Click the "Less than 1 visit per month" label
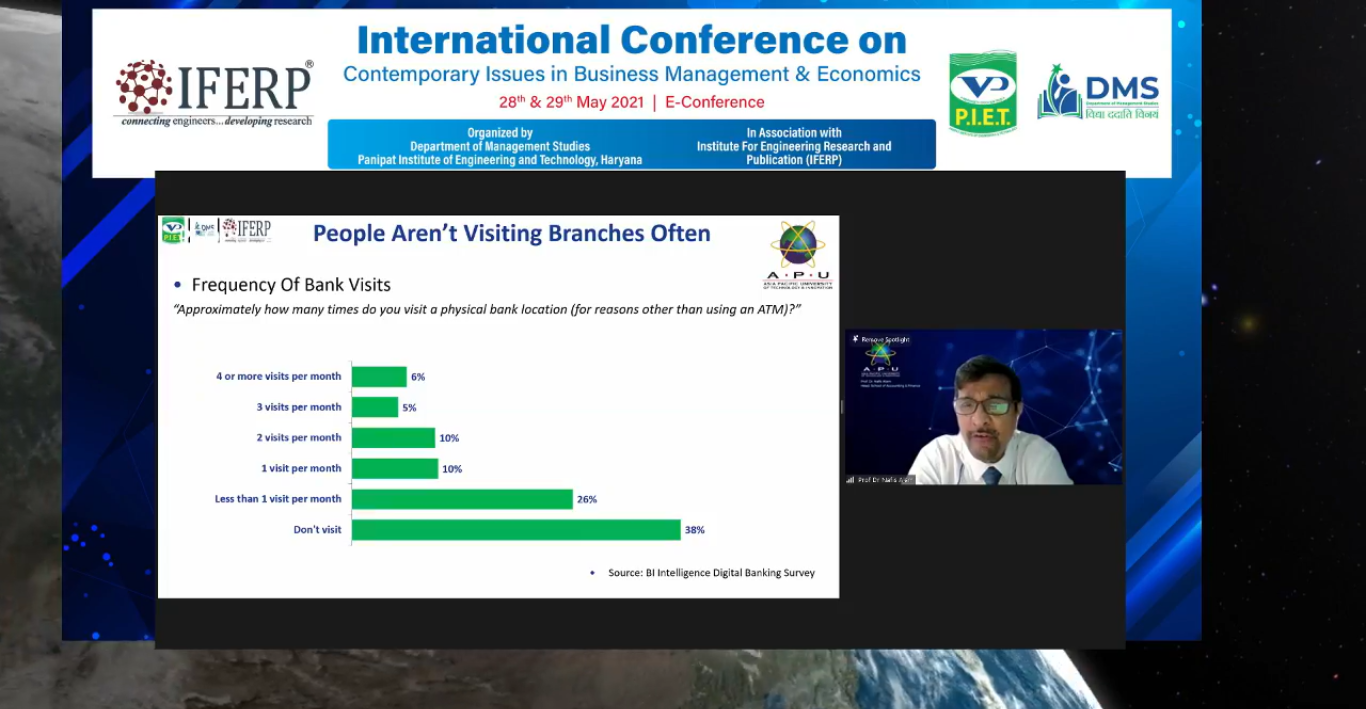The width and height of the screenshot is (1366, 709). tap(278, 499)
